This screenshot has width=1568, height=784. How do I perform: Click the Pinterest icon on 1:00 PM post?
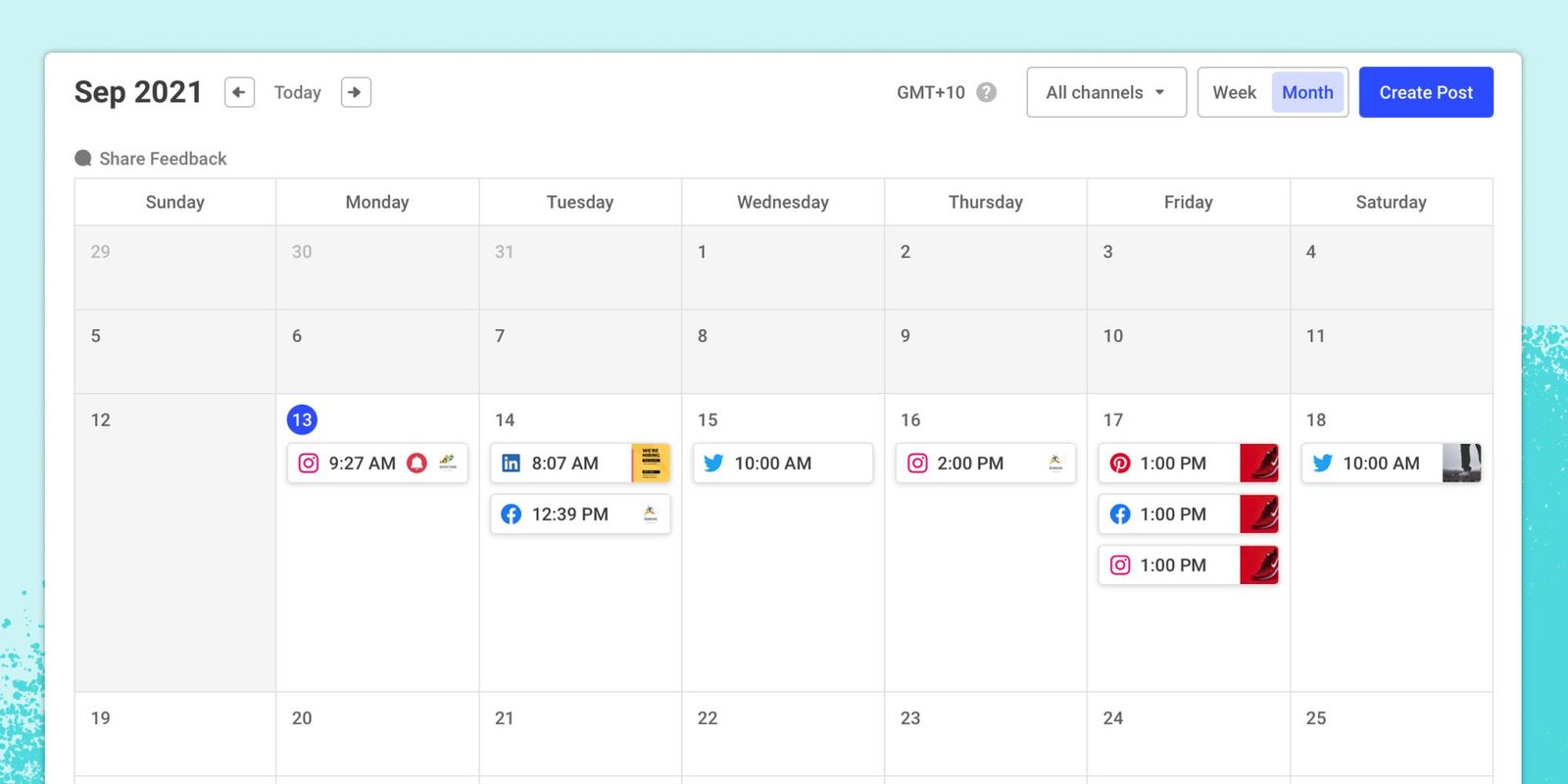pyautogui.click(x=1119, y=463)
